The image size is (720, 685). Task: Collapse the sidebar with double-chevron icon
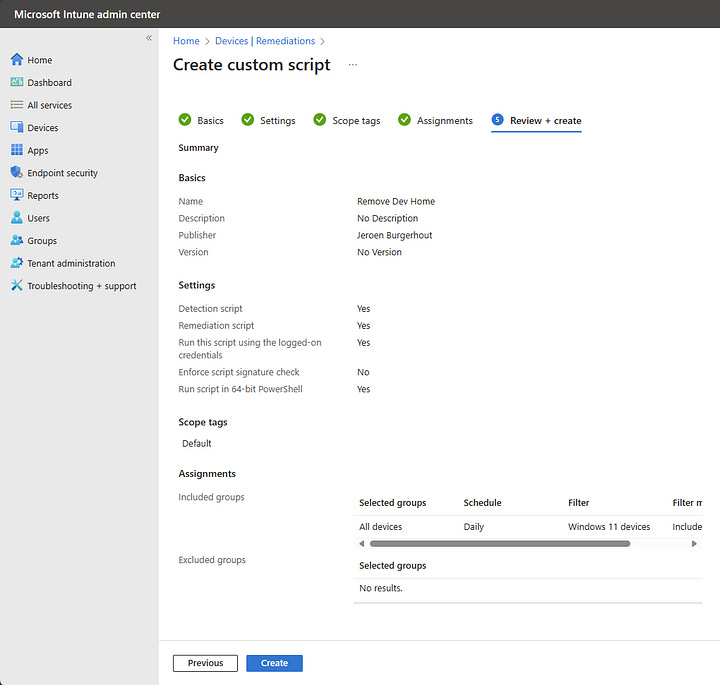[x=149, y=38]
